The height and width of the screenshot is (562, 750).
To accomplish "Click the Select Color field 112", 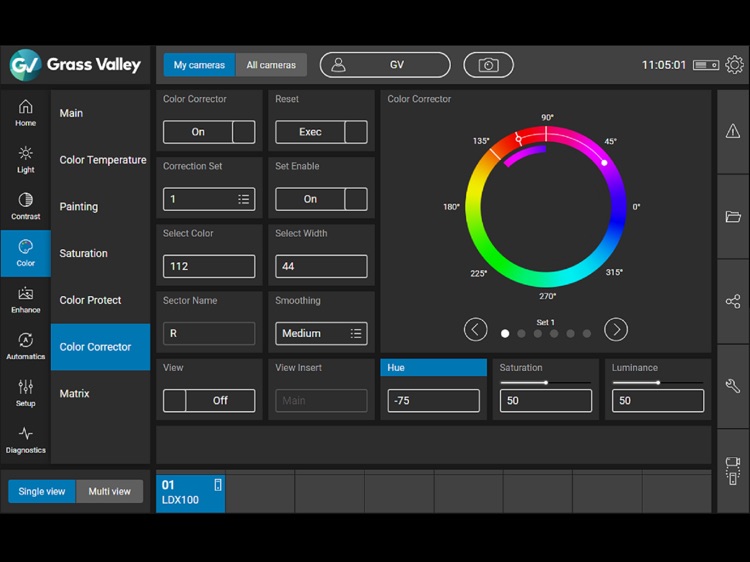I will pyautogui.click(x=209, y=266).
